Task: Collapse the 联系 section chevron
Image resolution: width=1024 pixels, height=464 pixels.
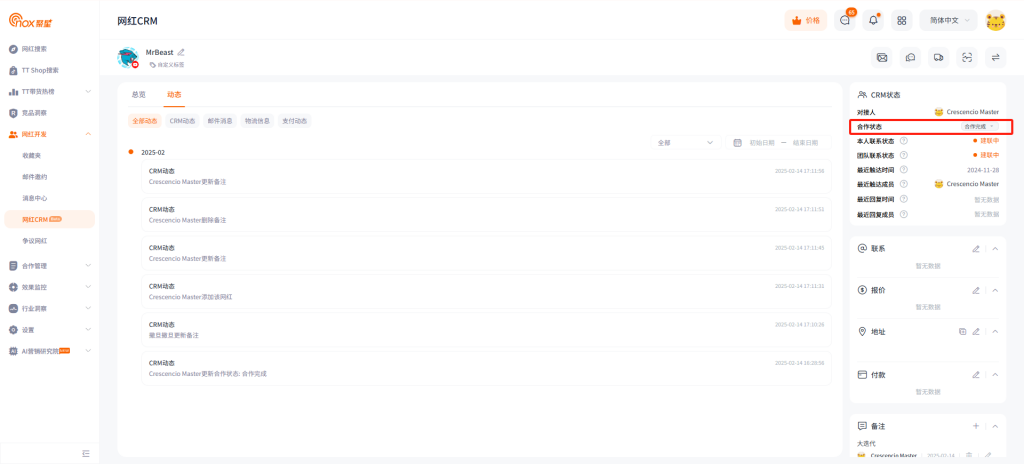Action: coord(995,248)
